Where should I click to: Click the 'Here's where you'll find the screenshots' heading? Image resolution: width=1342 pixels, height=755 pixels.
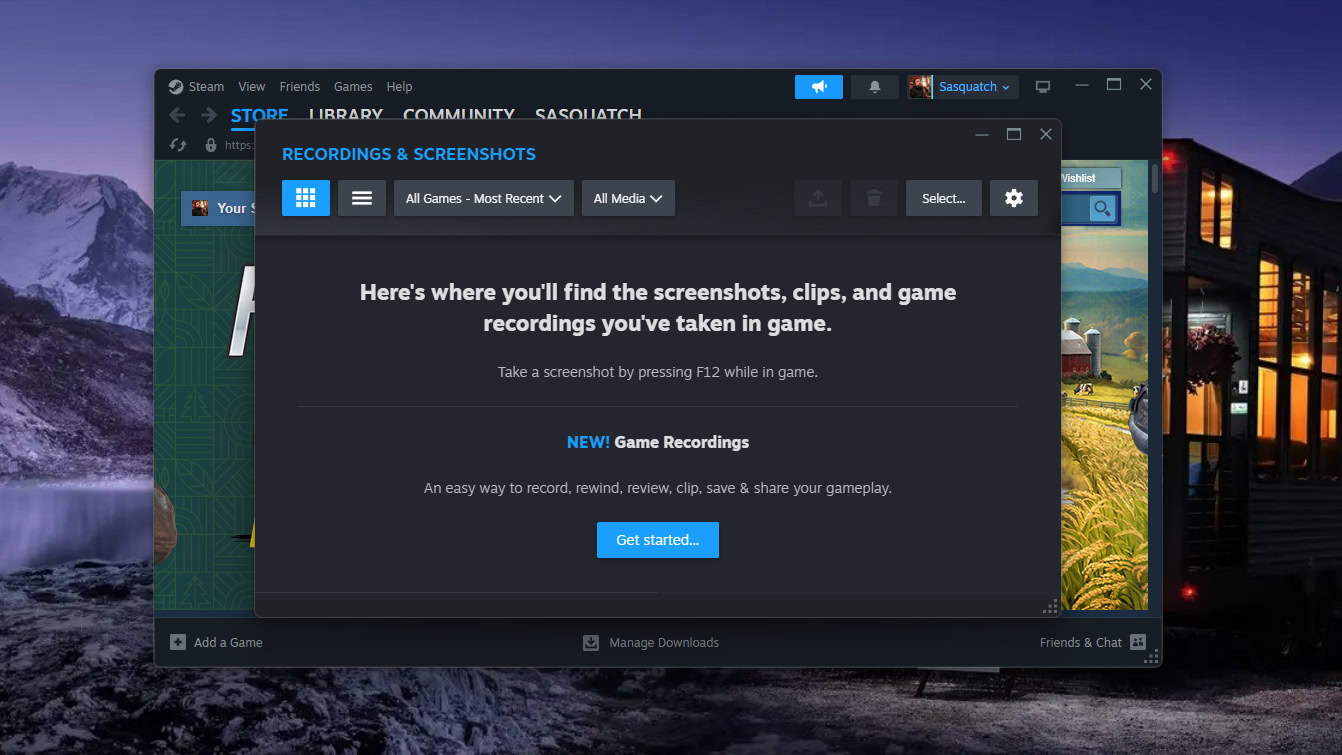pos(658,308)
